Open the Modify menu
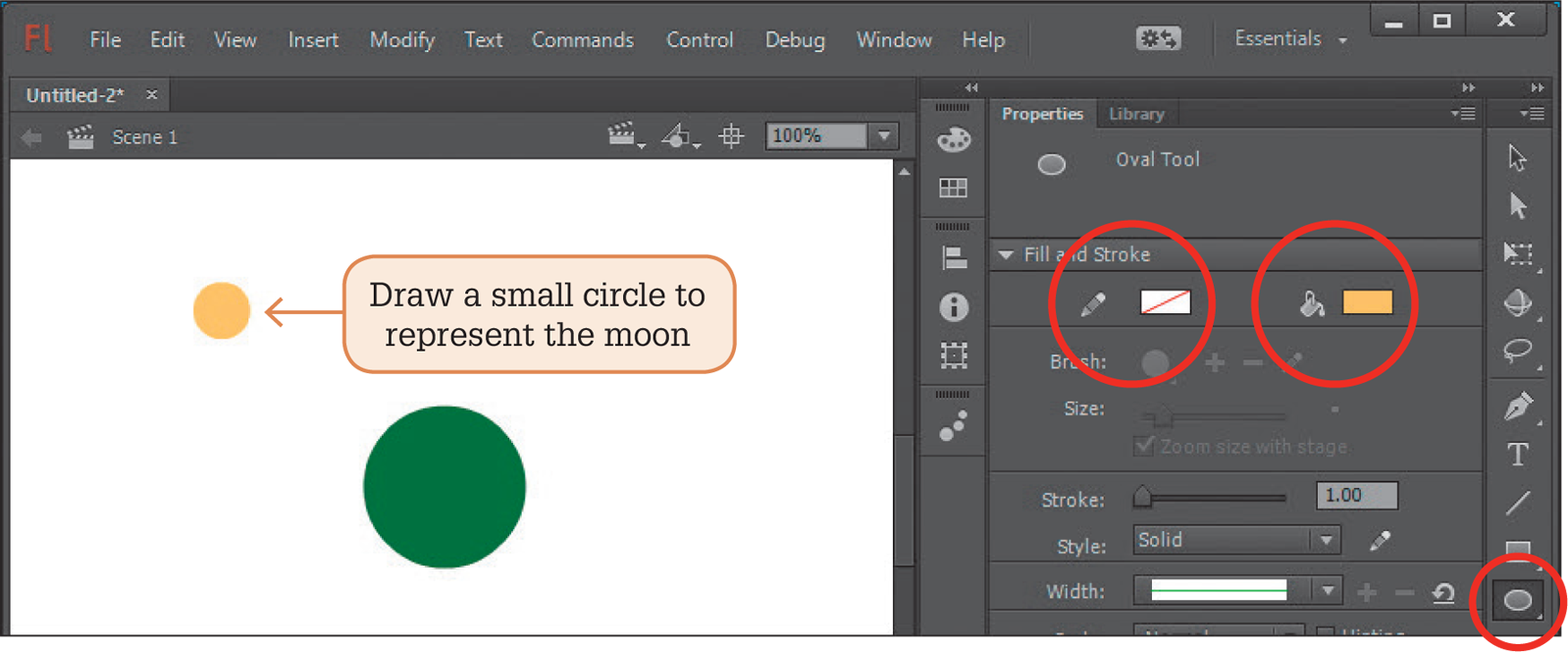1568x652 pixels. click(x=402, y=40)
